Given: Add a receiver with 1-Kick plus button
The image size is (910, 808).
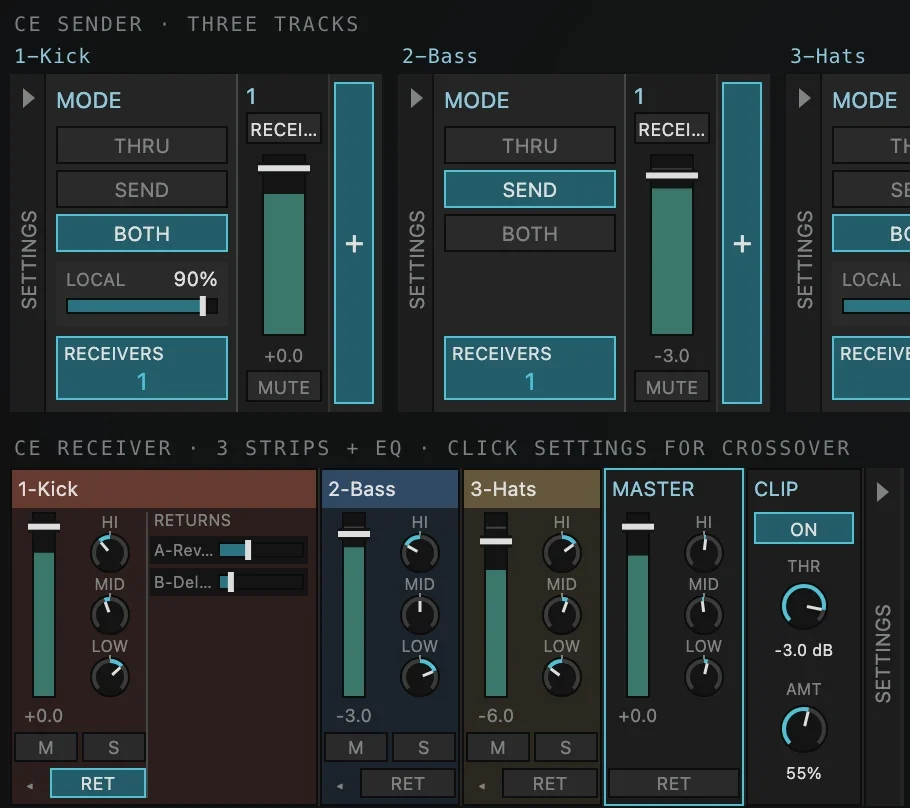Looking at the screenshot, I should pos(354,243).
